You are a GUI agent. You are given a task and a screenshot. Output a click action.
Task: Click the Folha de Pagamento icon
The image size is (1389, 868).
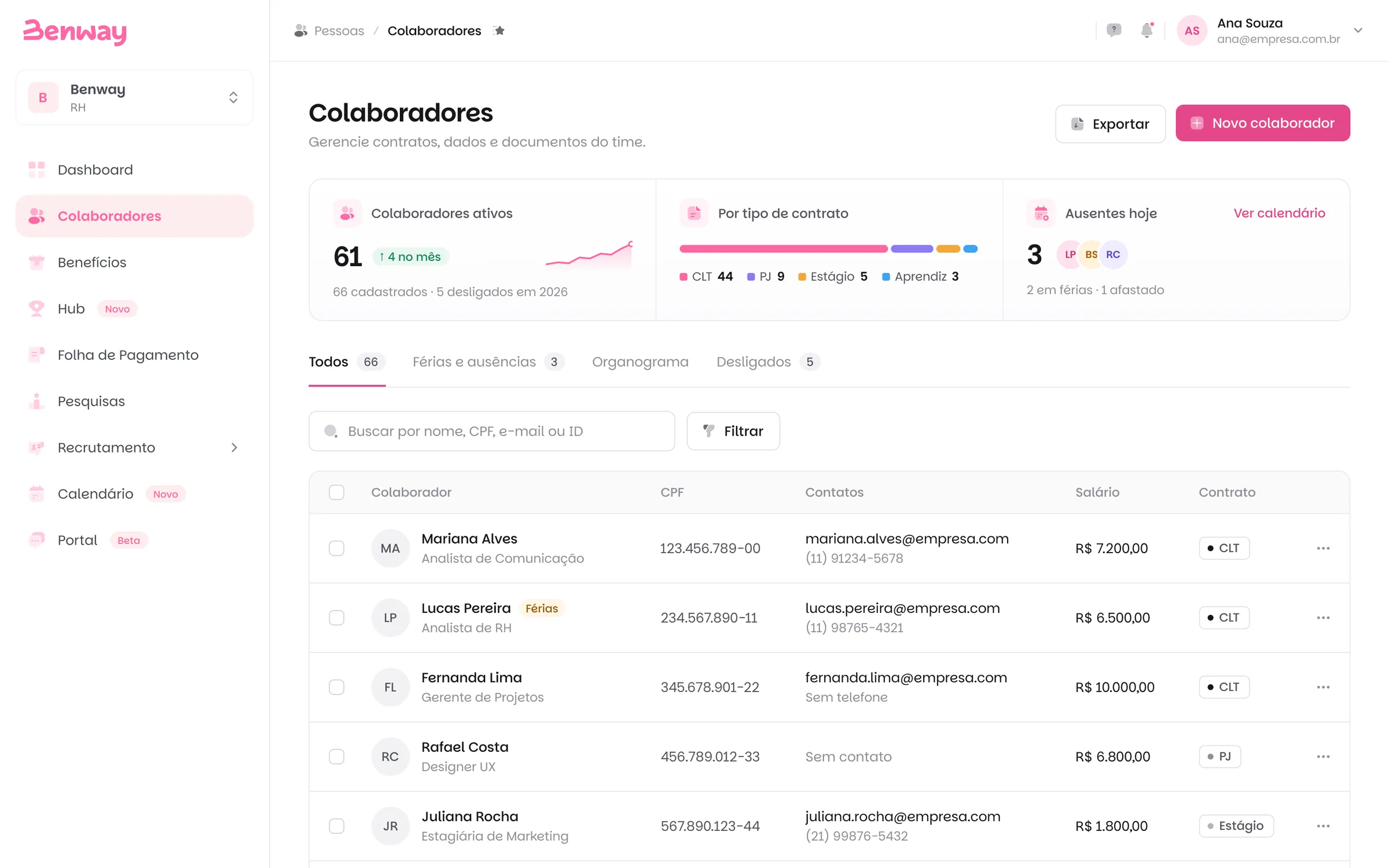click(x=36, y=355)
